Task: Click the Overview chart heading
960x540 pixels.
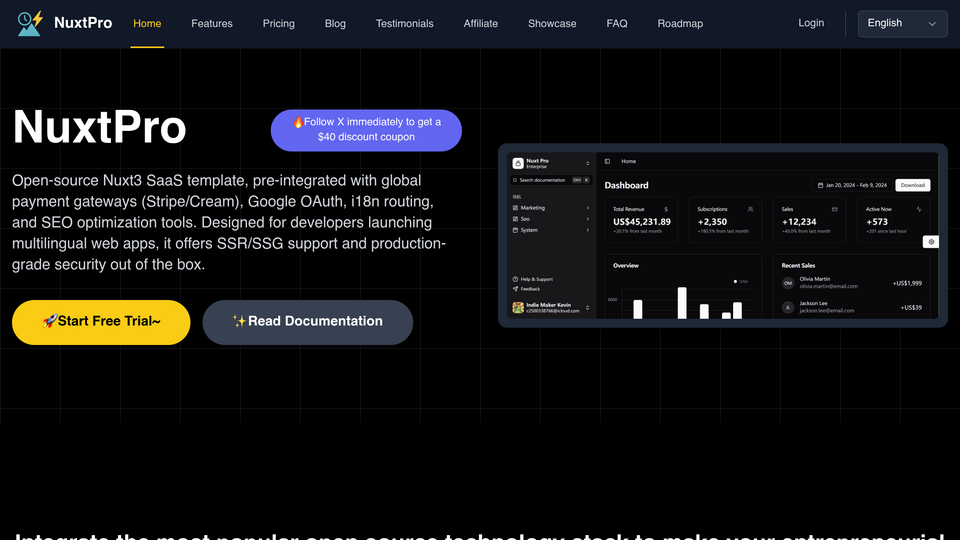Action: coord(626,266)
